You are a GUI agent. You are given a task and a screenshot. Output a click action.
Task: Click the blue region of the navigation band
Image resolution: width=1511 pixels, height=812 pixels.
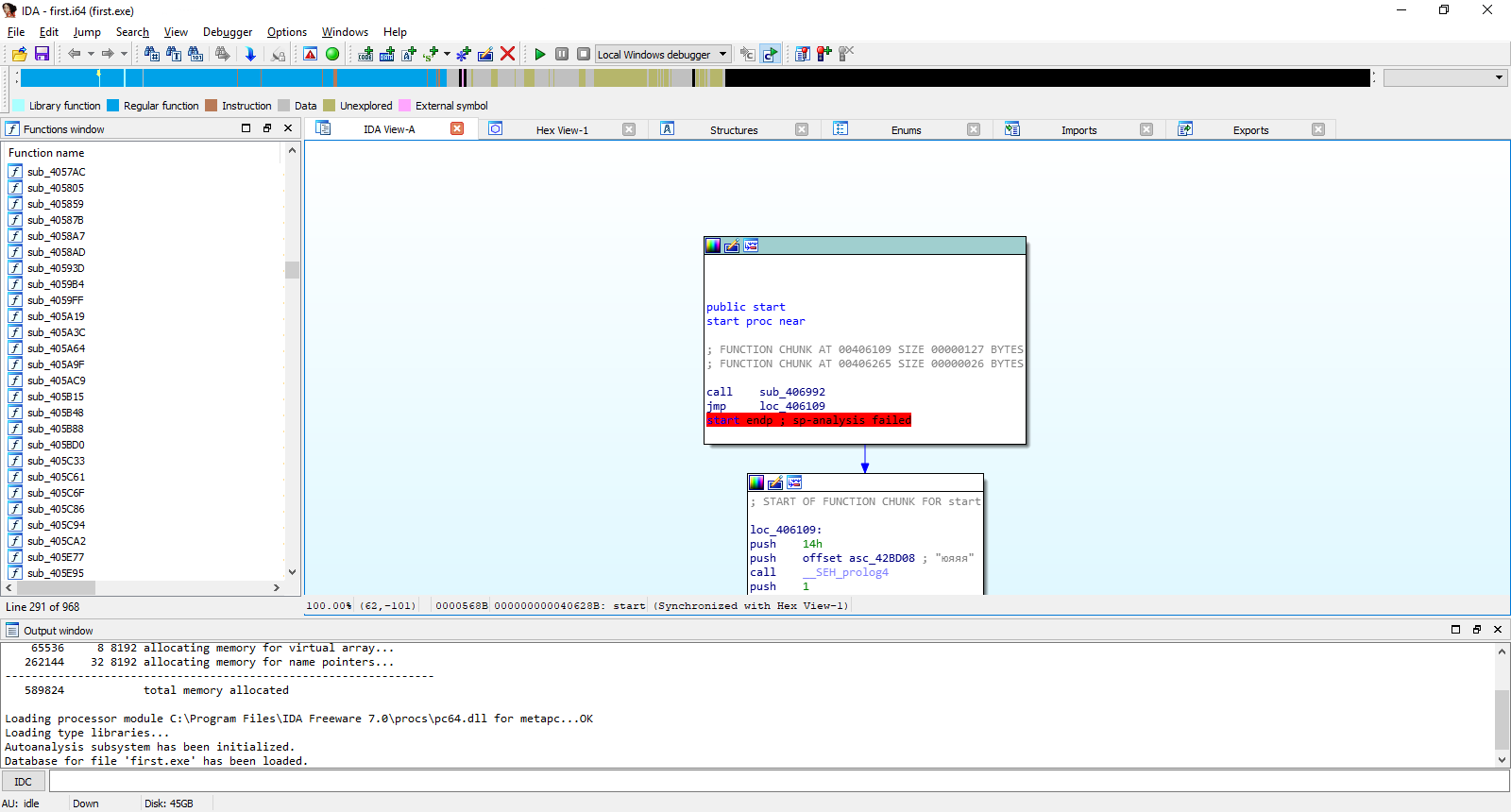click(x=236, y=77)
